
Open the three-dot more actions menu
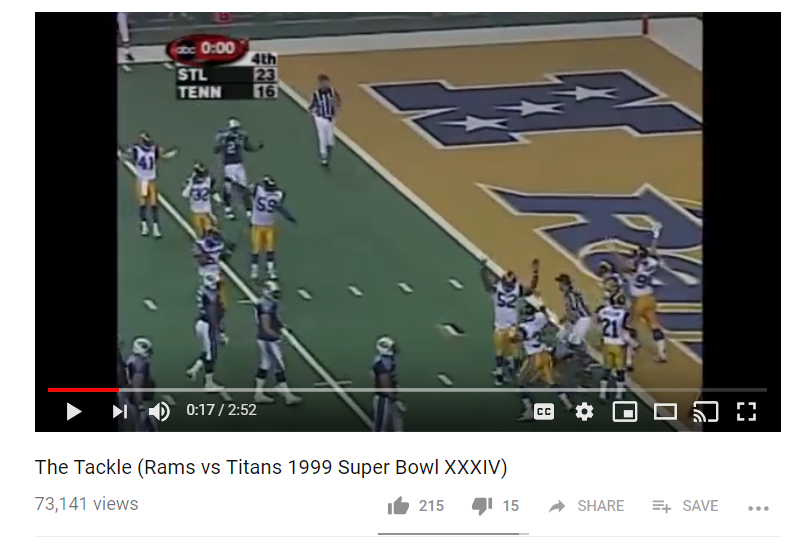click(x=758, y=508)
